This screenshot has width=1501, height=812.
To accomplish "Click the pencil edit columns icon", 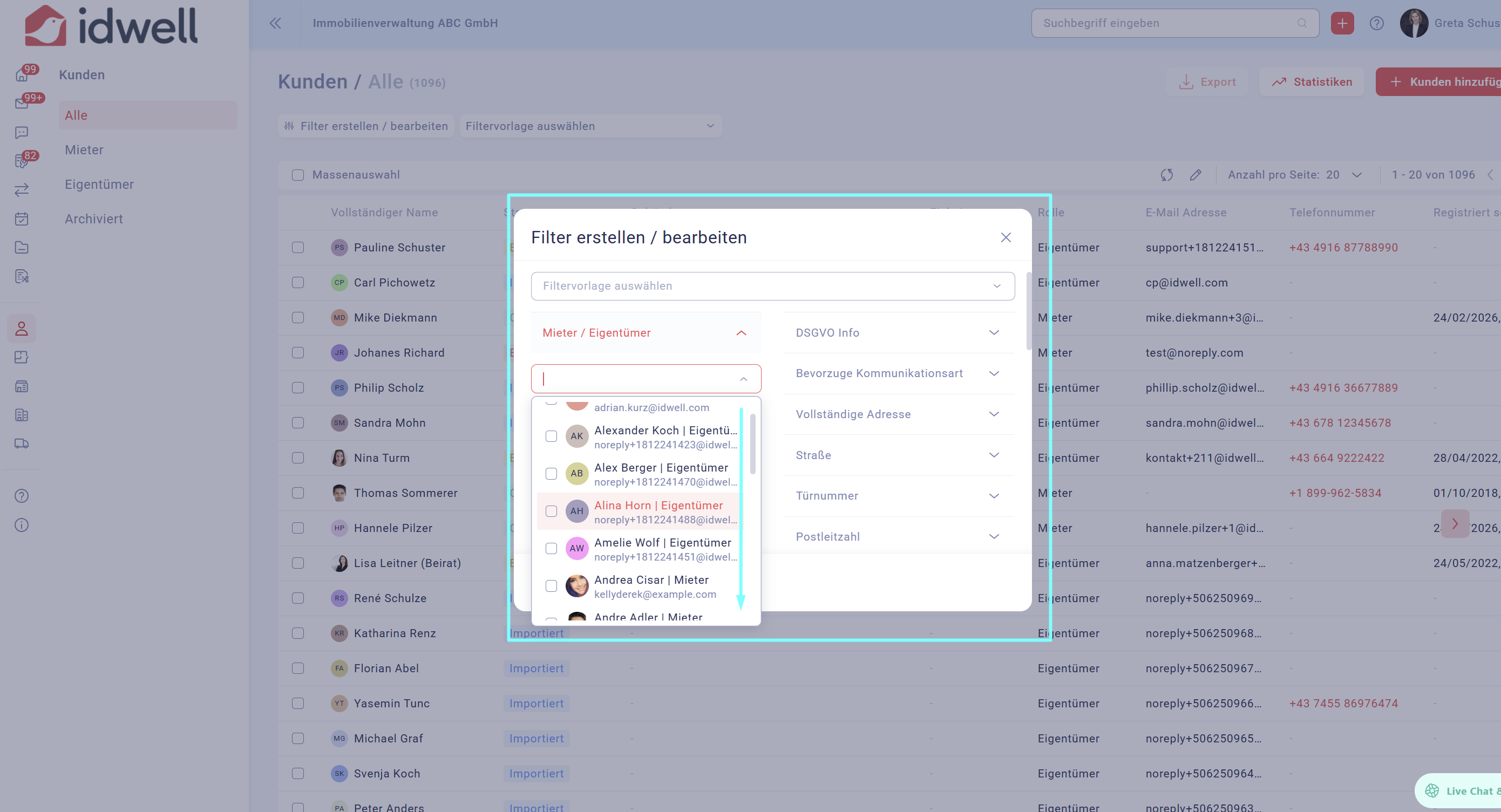I will (x=1195, y=175).
